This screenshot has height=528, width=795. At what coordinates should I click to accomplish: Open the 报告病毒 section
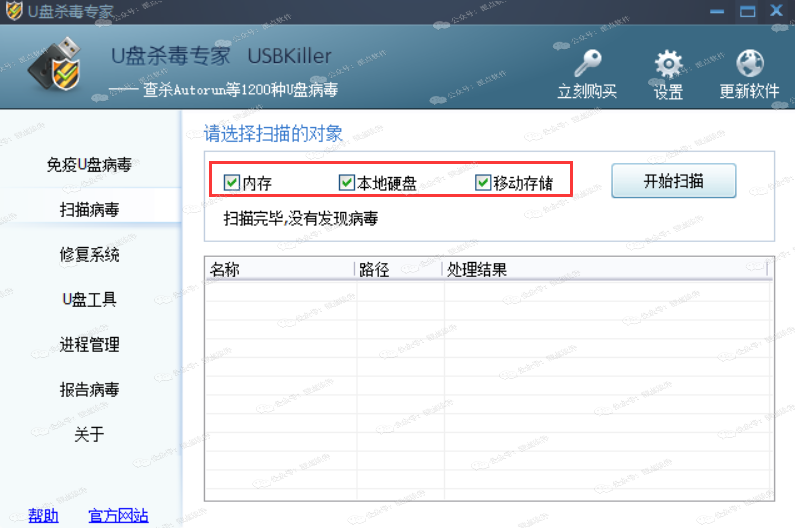pyautogui.click(x=89, y=390)
